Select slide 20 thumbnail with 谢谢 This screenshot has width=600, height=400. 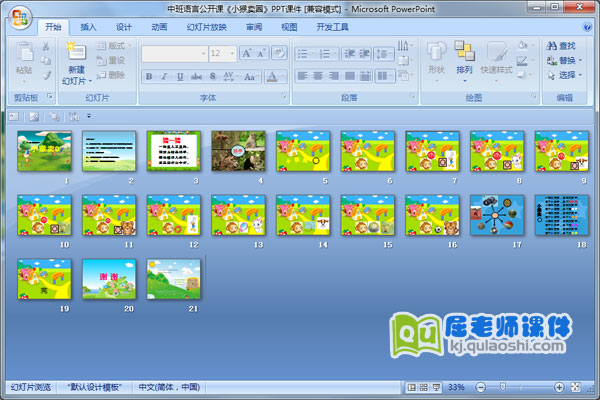click(109, 279)
